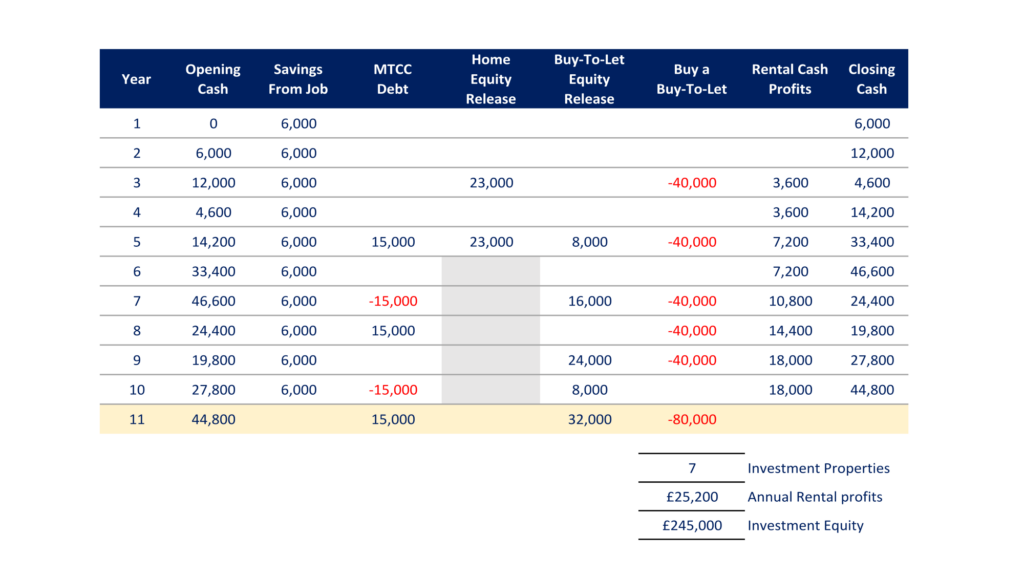
Task: Select Year 11 buy-to-let cost -80,000
Action: tap(692, 419)
